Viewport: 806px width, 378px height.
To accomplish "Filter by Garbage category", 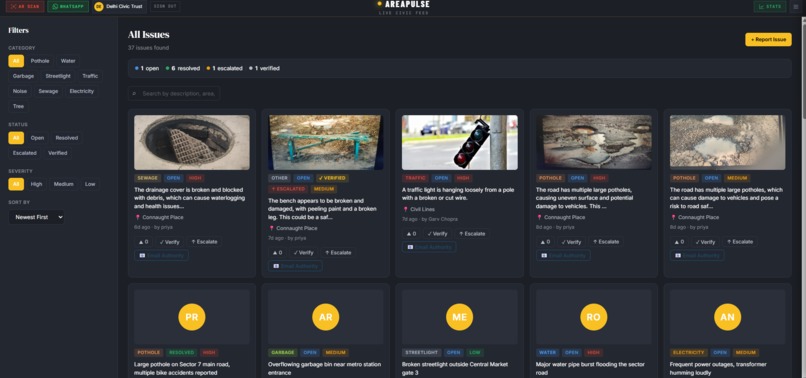I will [x=24, y=76].
